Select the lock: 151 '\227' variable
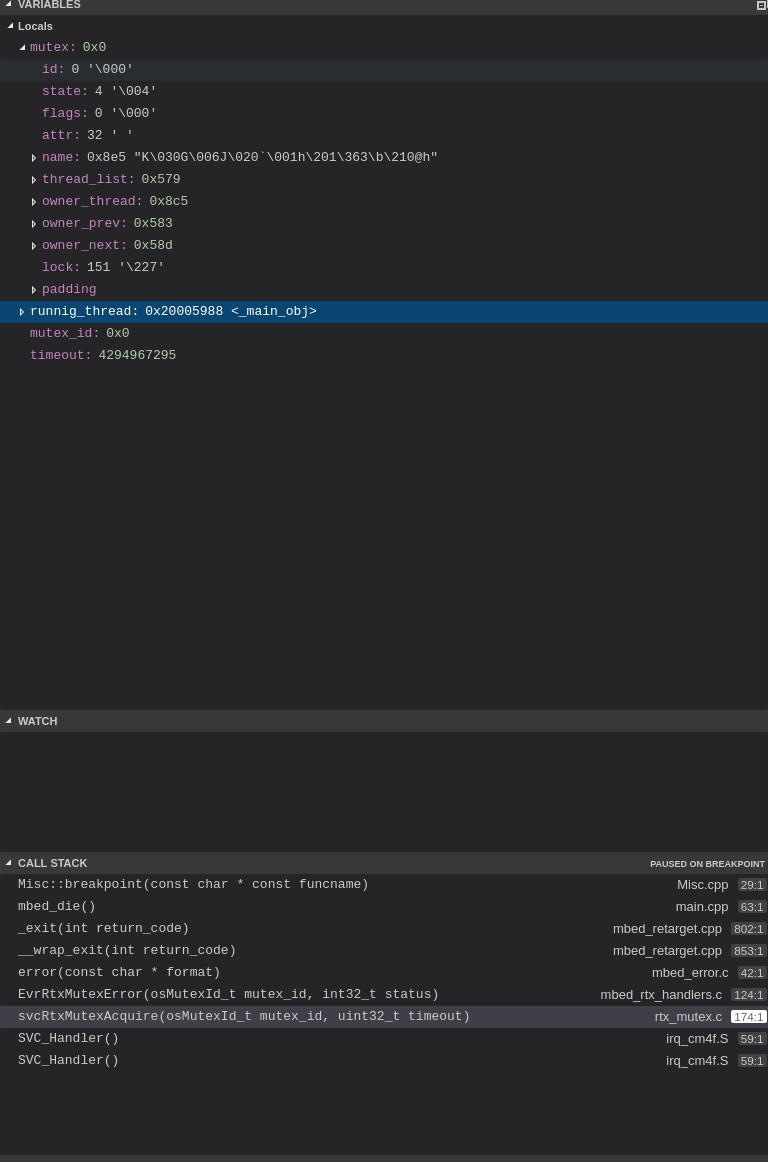 coord(384,268)
